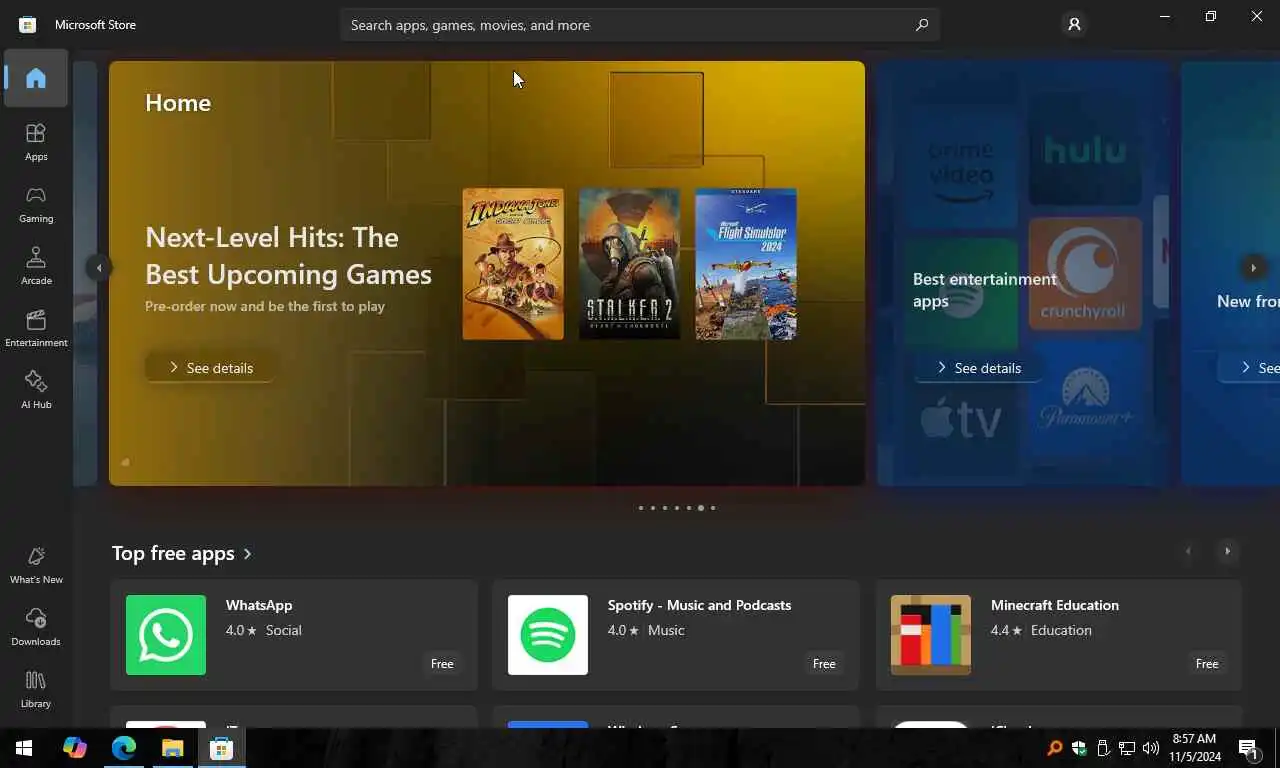Click the Free button for WhatsApp
The width and height of the screenshot is (1280, 768).
click(x=442, y=664)
